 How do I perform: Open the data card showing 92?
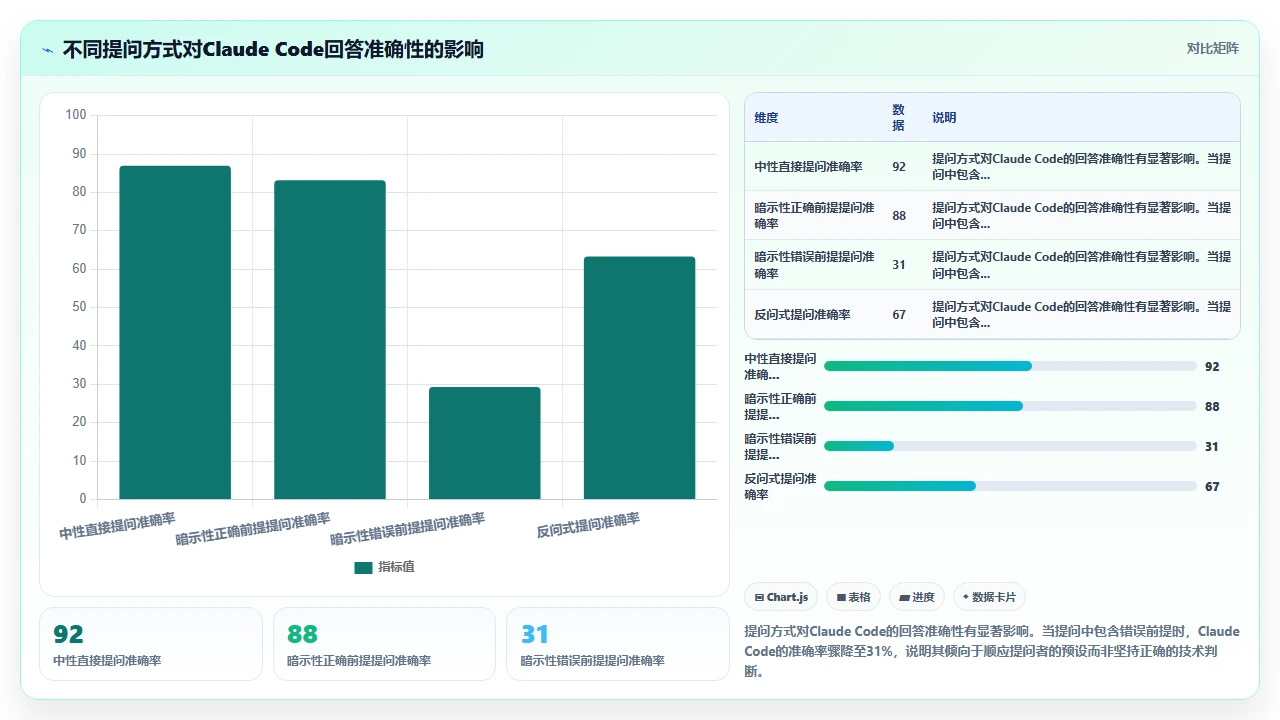[151, 644]
